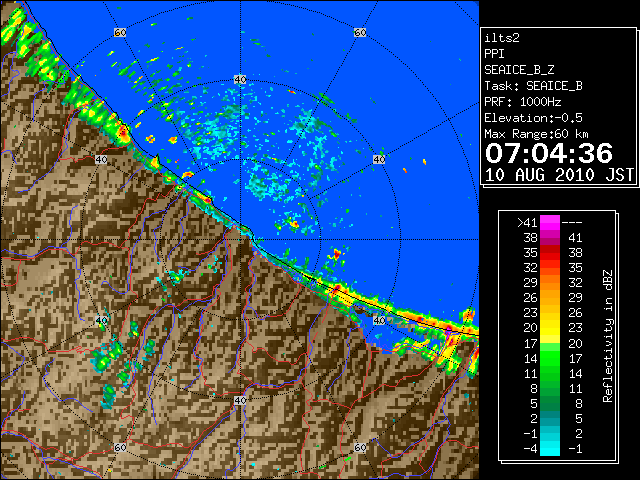Click the 'Elevation:-0.5' text

pyautogui.click(x=533, y=118)
